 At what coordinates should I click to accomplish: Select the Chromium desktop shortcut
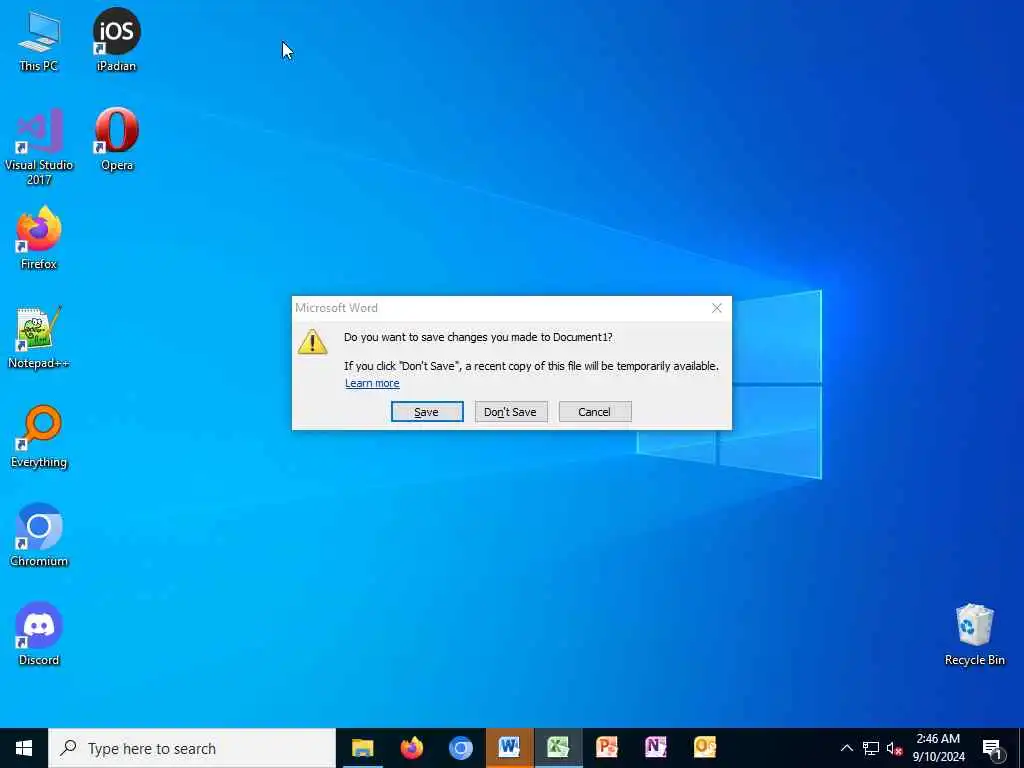pyautogui.click(x=39, y=536)
